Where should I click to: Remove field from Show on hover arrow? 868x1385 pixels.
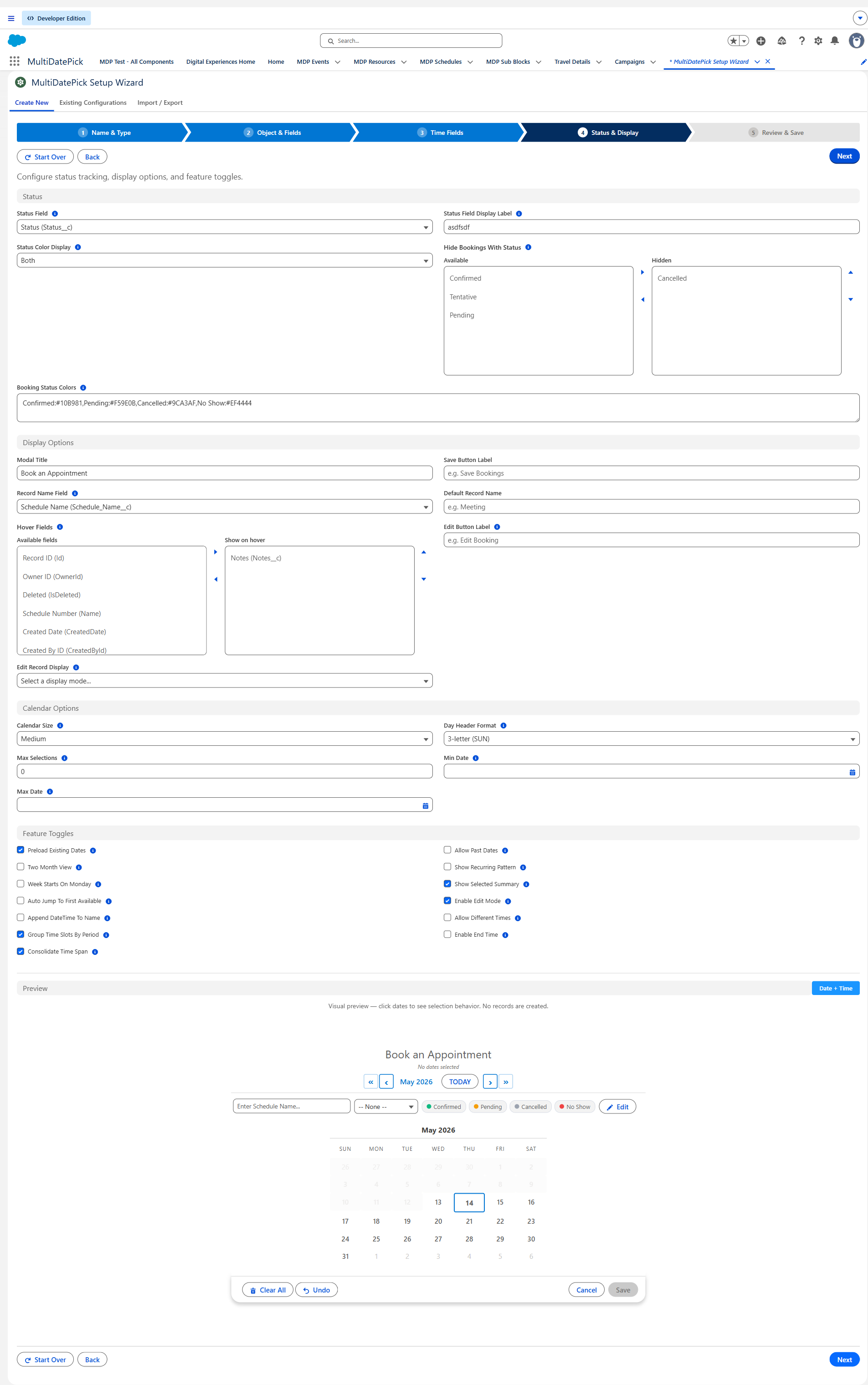pyautogui.click(x=215, y=579)
